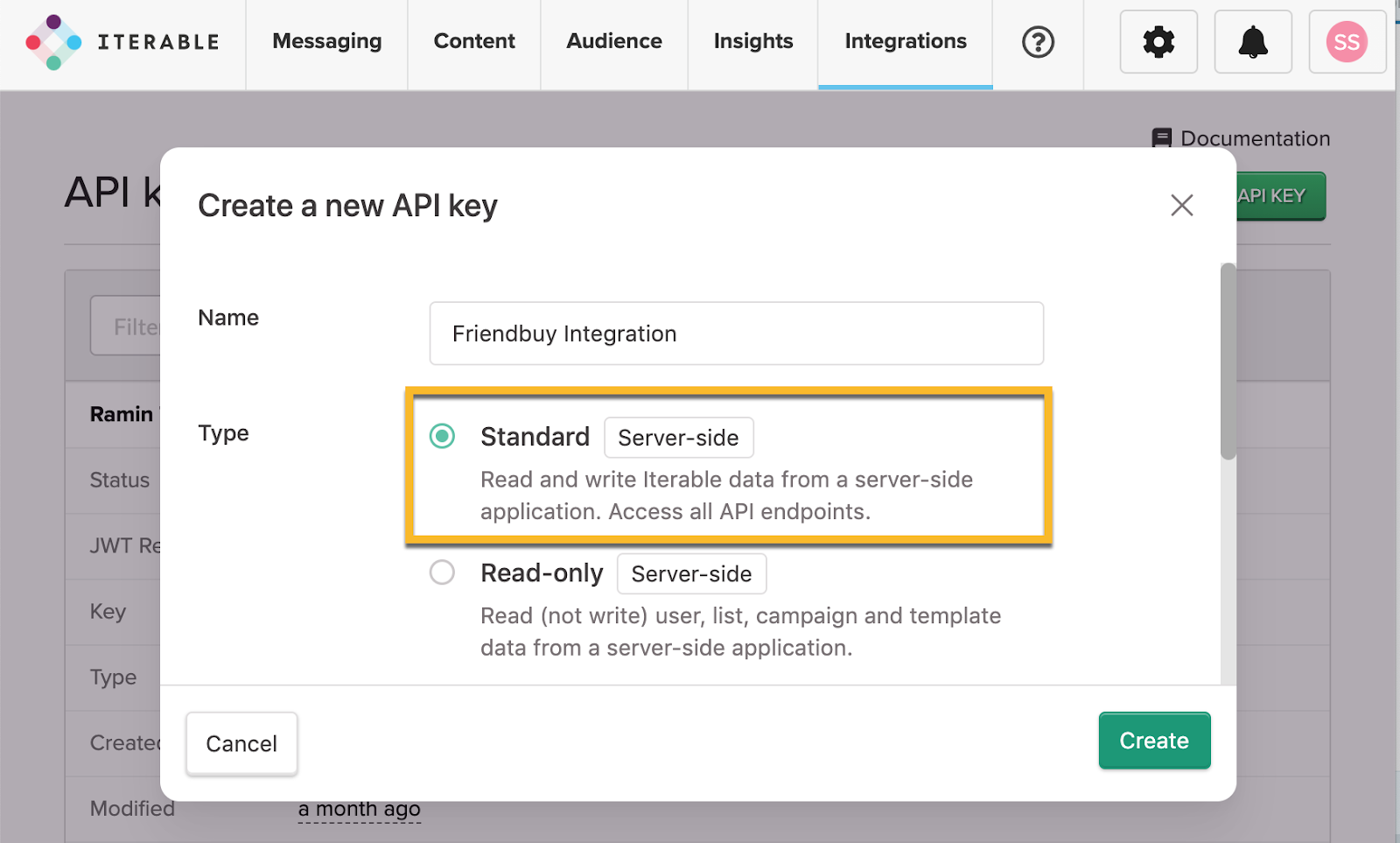Select the Read-only key type radio
The height and width of the screenshot is (843, 1400).
[443, 573]
